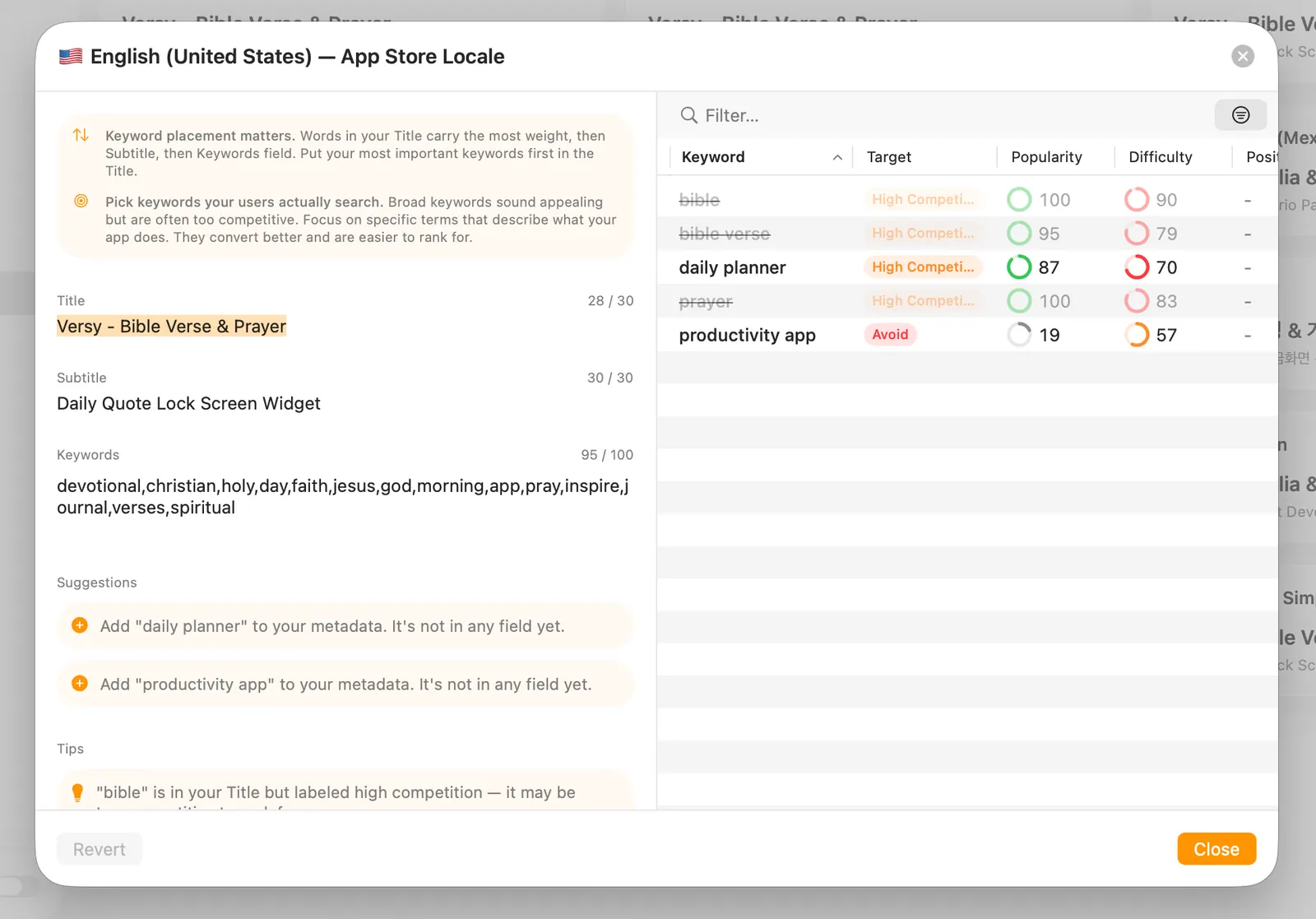Screen dimensions: 1316x919
Task: Edit the Title field 'Versy - Bible Verse & Prayer'
Action: coord(172,327)
